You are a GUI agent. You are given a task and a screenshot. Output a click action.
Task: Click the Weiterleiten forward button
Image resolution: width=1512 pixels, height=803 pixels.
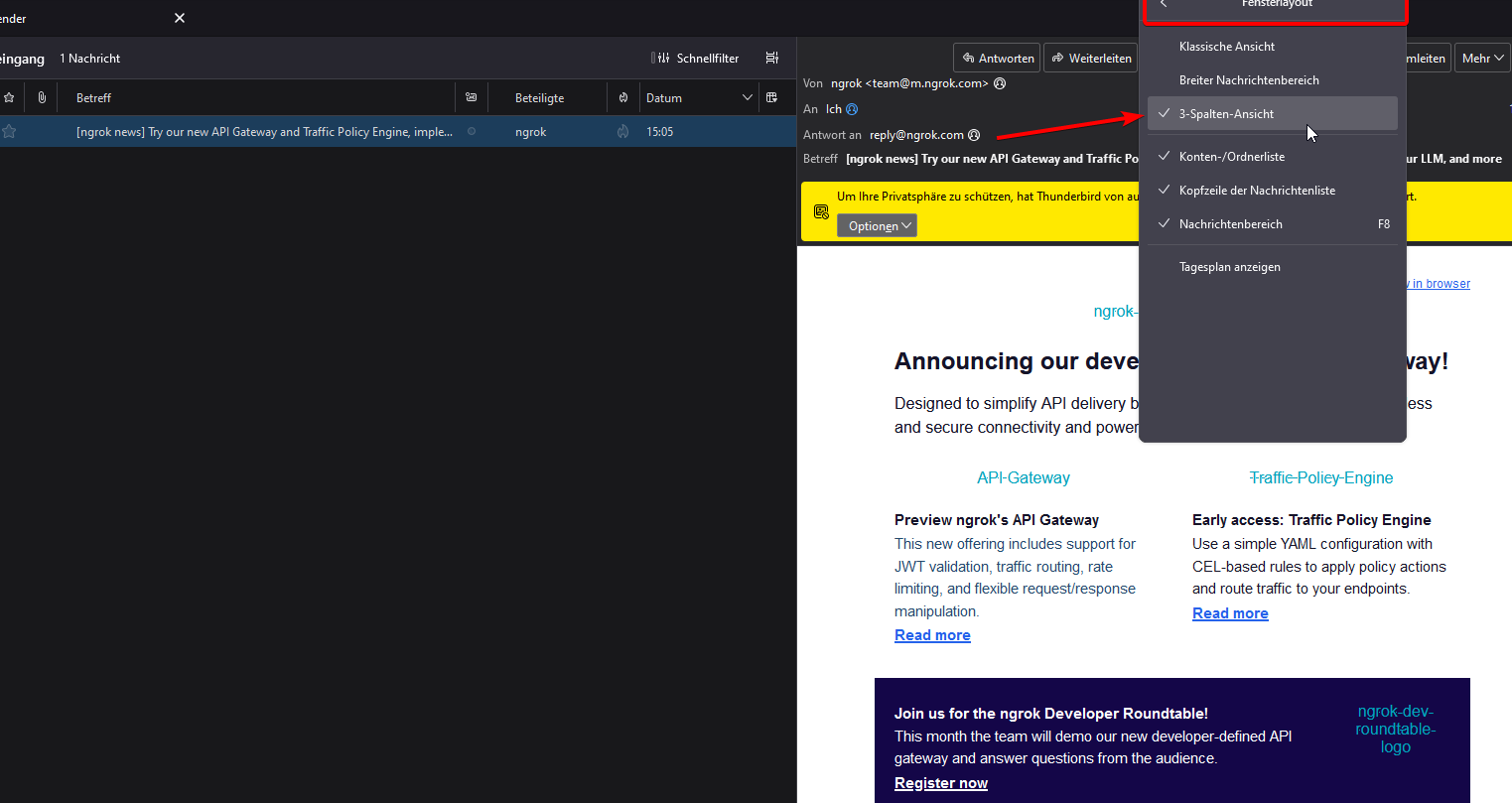pyautogui.click(x=1091, y=59)
